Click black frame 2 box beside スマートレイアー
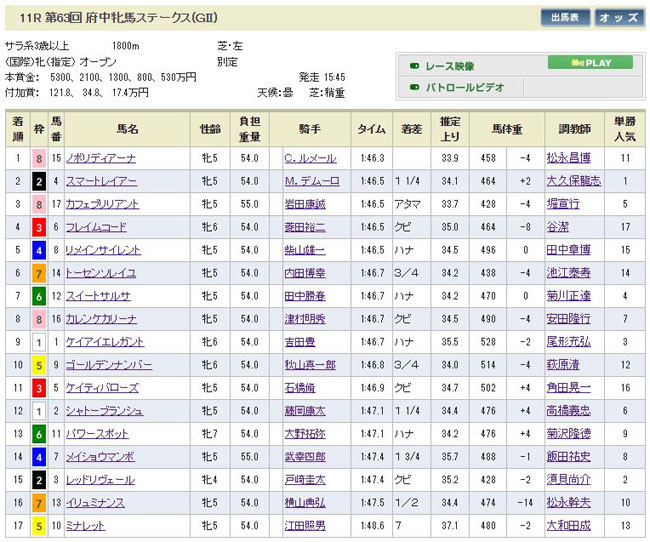Viewport: 650px width, 542px height. [37, 181]
